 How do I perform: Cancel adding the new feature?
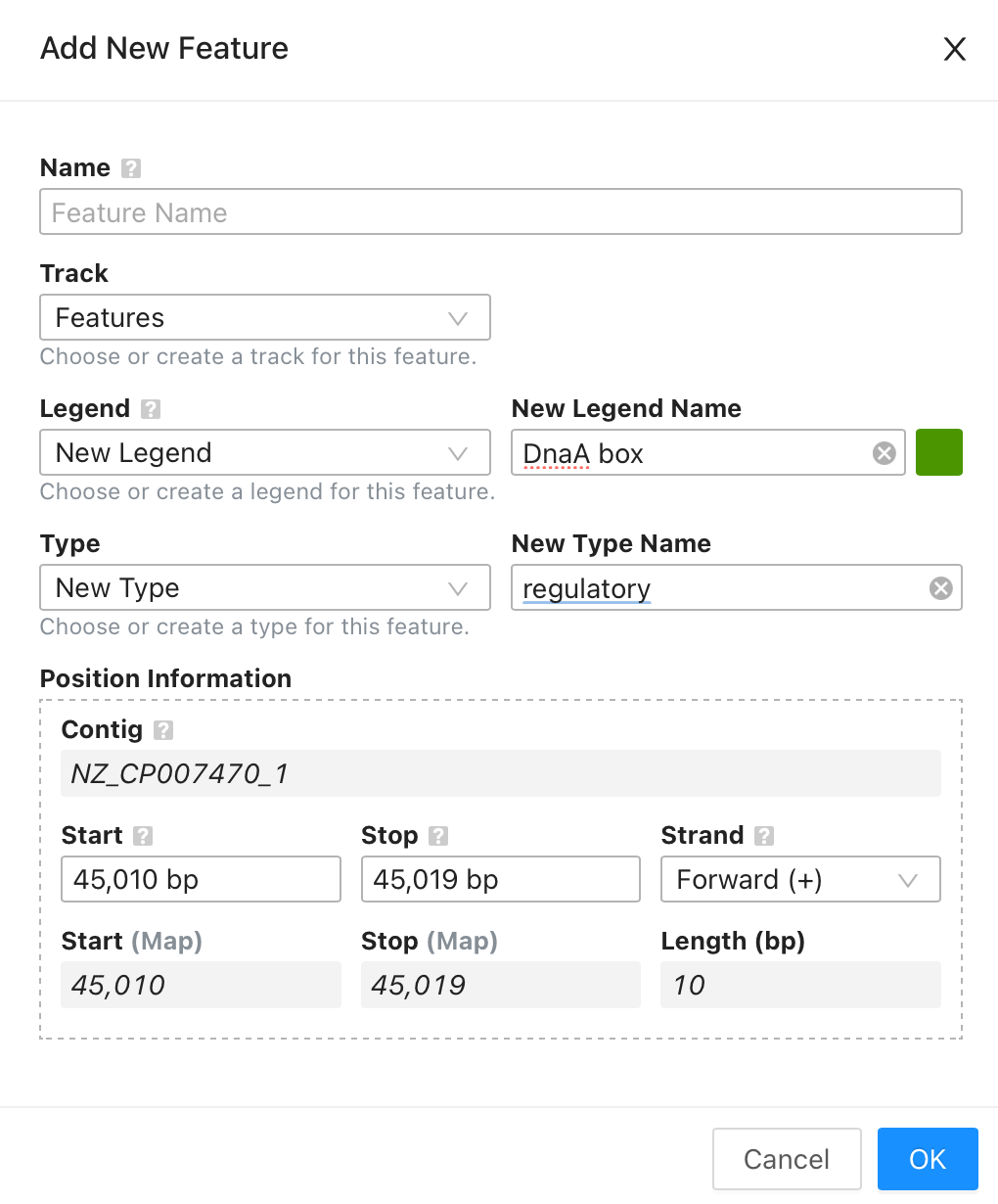point(787,1159)
